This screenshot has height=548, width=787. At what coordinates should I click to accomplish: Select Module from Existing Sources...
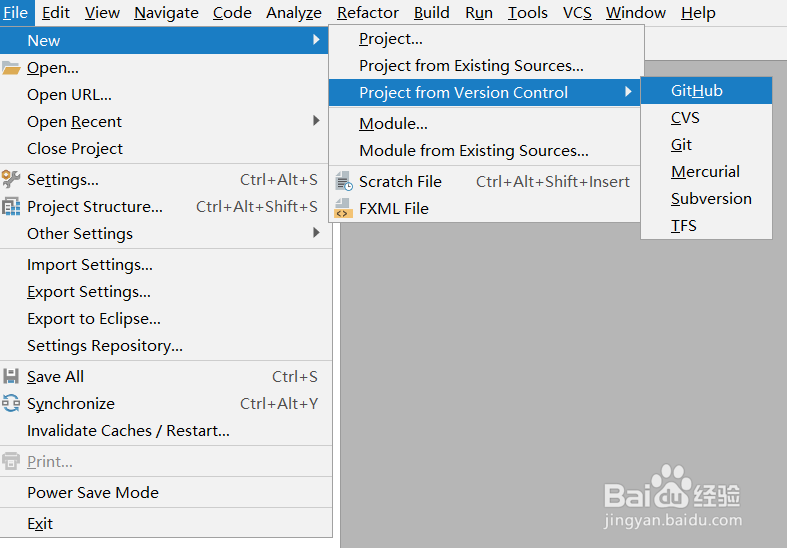(x=484, y=151)
